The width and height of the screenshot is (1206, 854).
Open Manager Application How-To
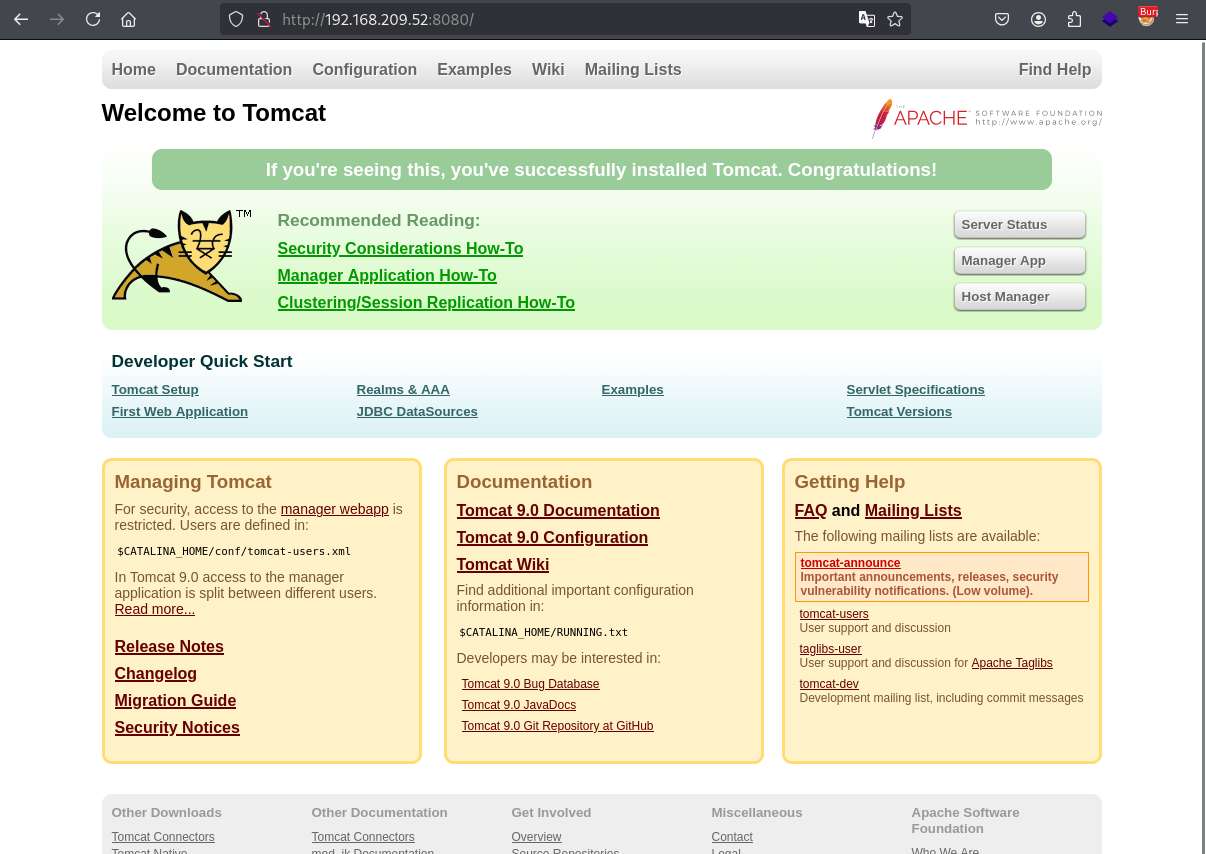click(387, 276)
